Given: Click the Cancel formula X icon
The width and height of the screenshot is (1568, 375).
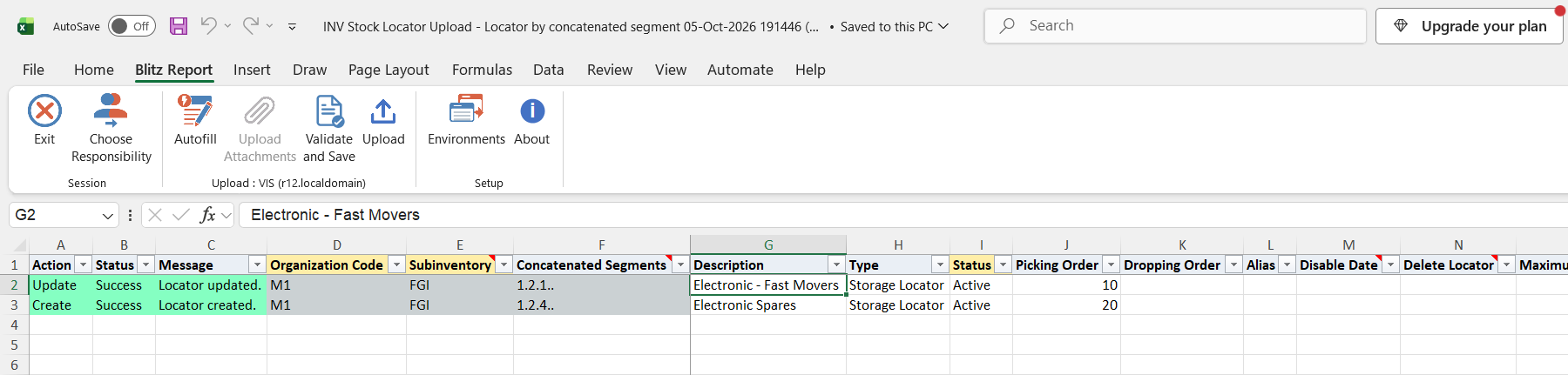Looking at the screenshot, I should point(155,215).
